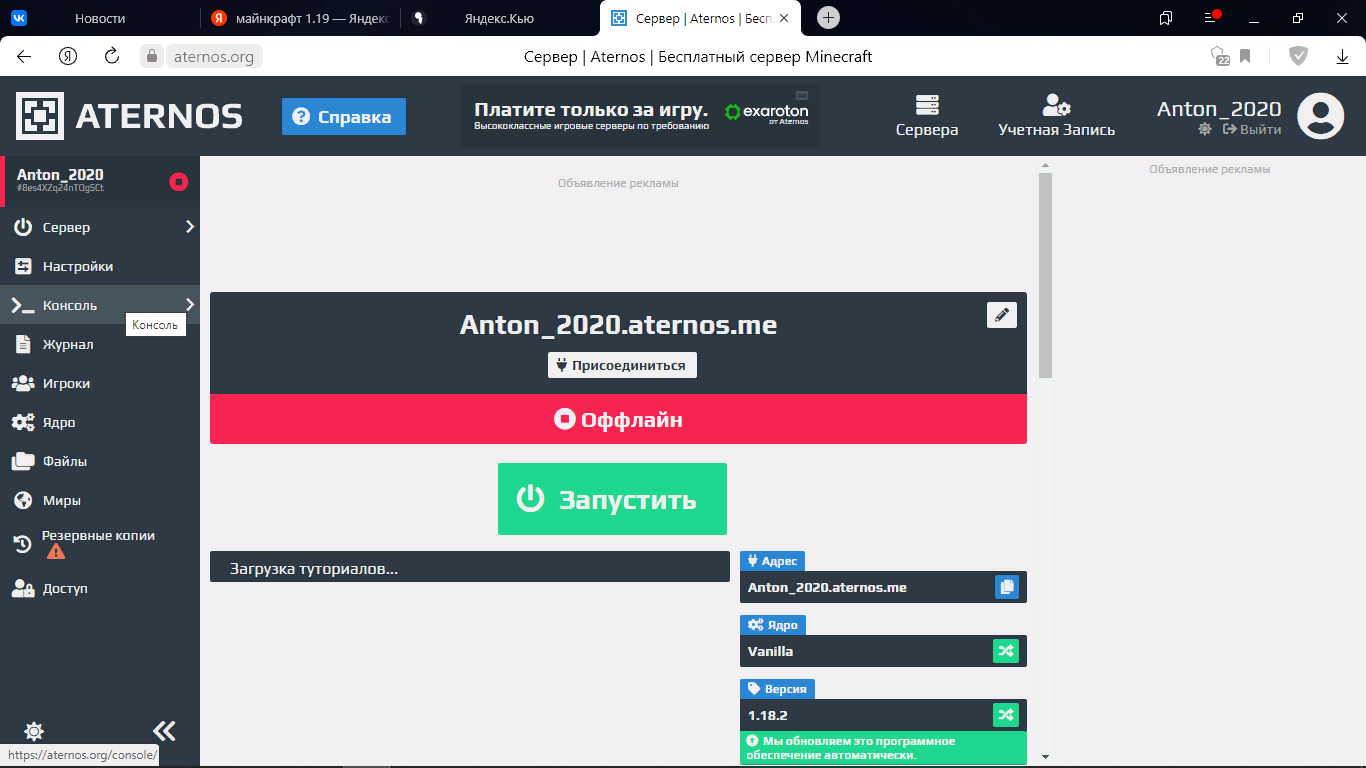Close the Aternos server tab
The width and height of the screenshot is (1366, 768).
coord(783,18)
